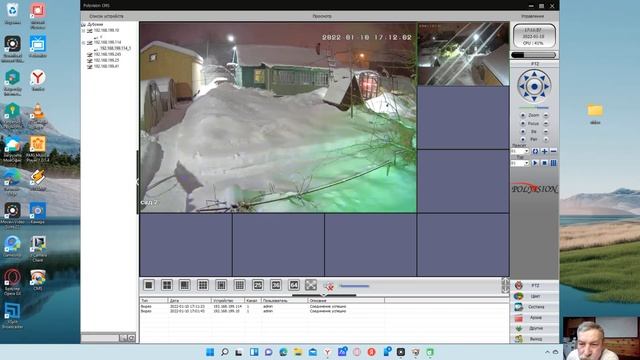This screenshot has width=640, height=360.
Task: Click the Выход (Exit) tab
Action: 535,338
